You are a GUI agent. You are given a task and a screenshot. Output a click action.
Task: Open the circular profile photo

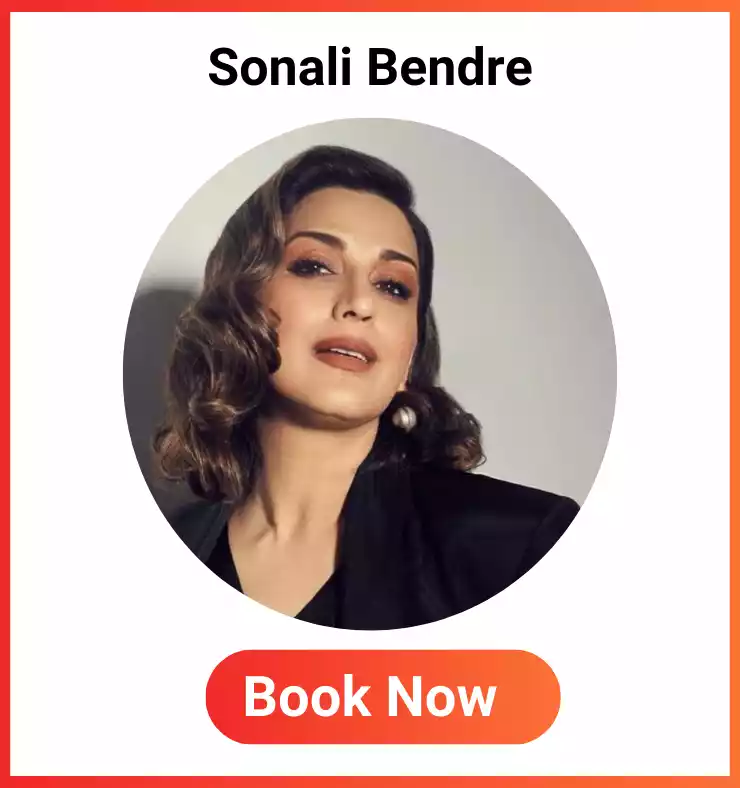[370, 373]
